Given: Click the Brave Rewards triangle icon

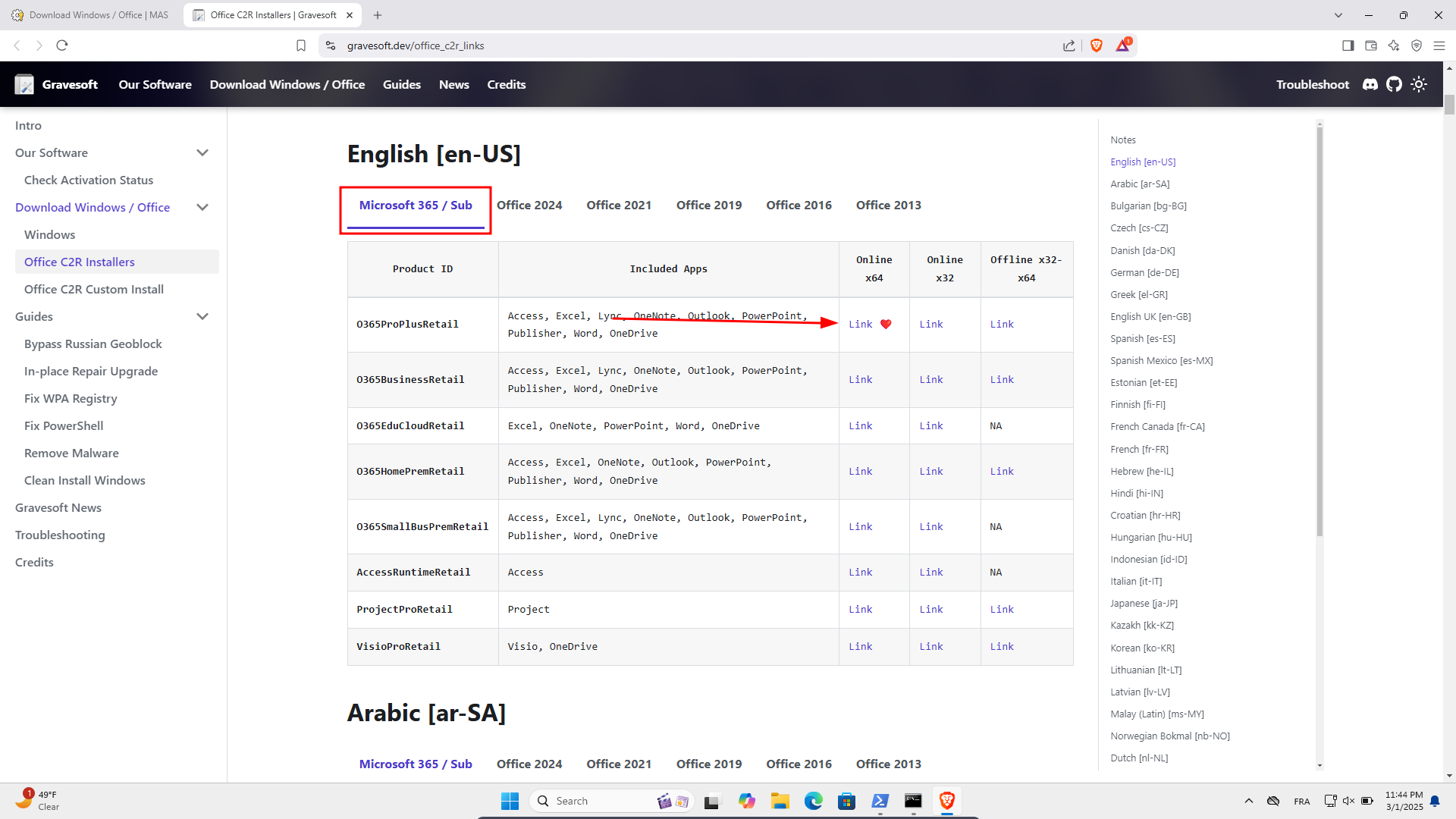Looking at the screenshot, I should 1122,45.
